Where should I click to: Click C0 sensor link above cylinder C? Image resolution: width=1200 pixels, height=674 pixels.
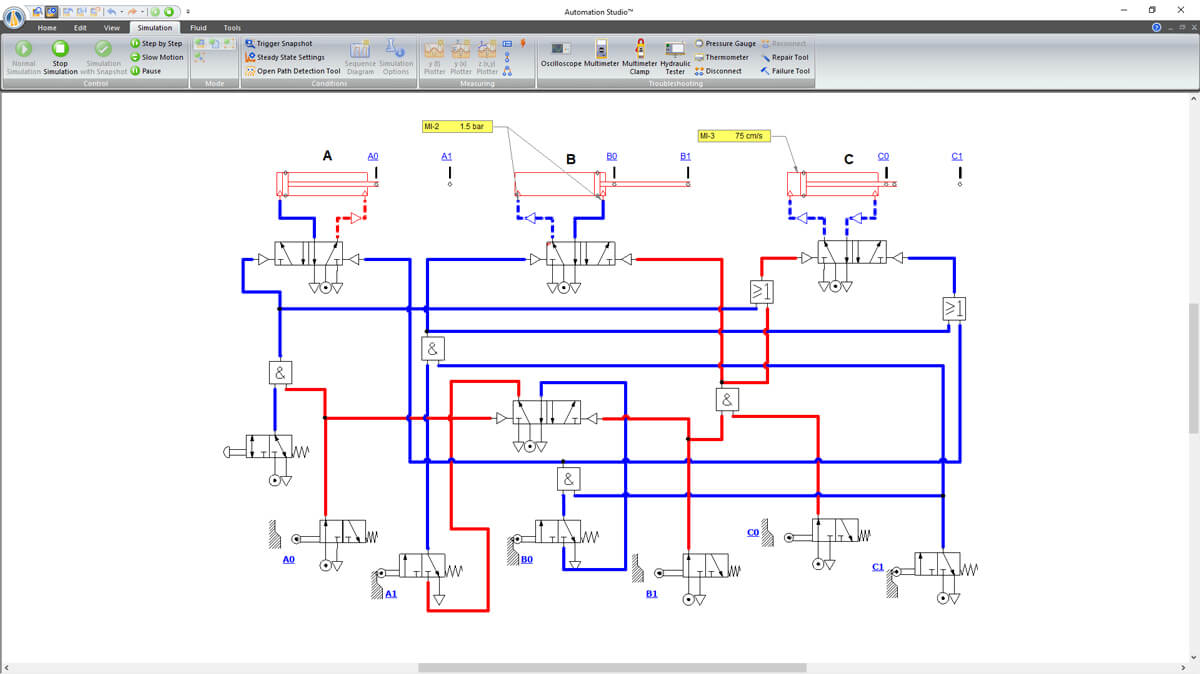click(883, 157)
